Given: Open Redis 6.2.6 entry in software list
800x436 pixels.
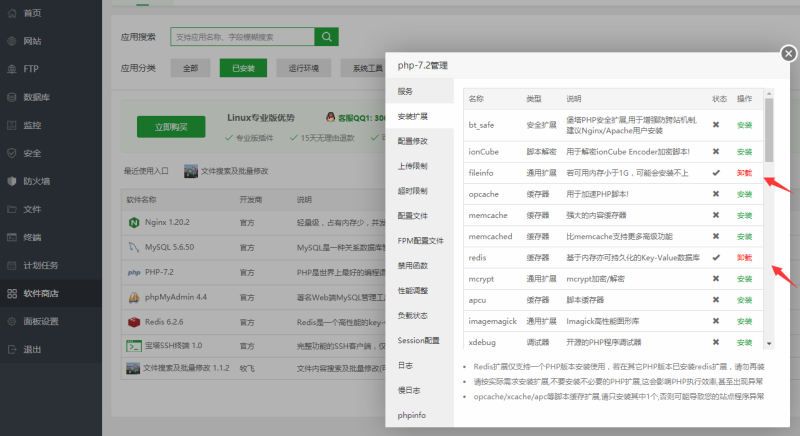Looking at the screenshot, I should pyautogui.click(x=164, y=322).
